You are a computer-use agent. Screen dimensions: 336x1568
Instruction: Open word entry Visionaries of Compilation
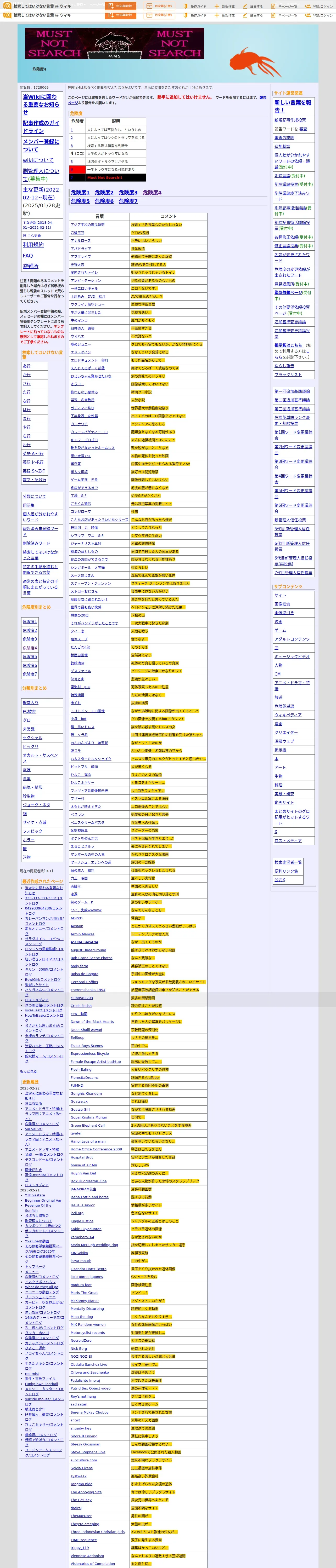click(x=93, y=1564)
